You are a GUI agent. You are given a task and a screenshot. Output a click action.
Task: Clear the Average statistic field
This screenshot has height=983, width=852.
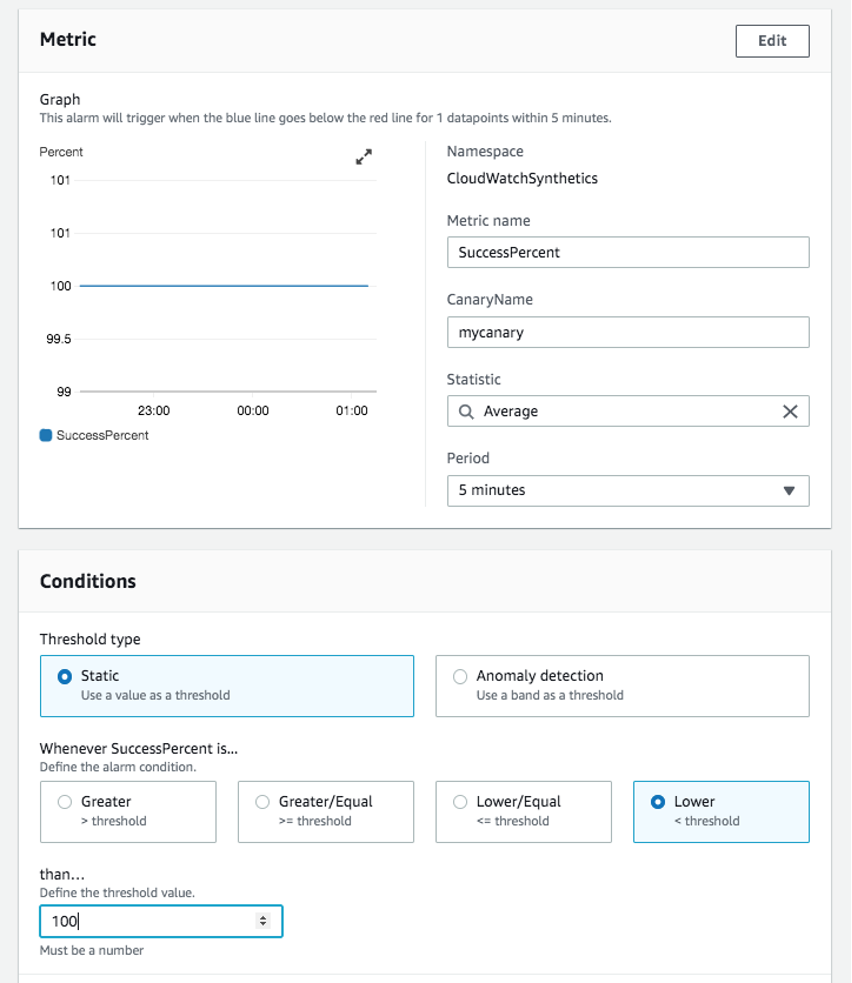pyautogui.click(x=789, y=411)
